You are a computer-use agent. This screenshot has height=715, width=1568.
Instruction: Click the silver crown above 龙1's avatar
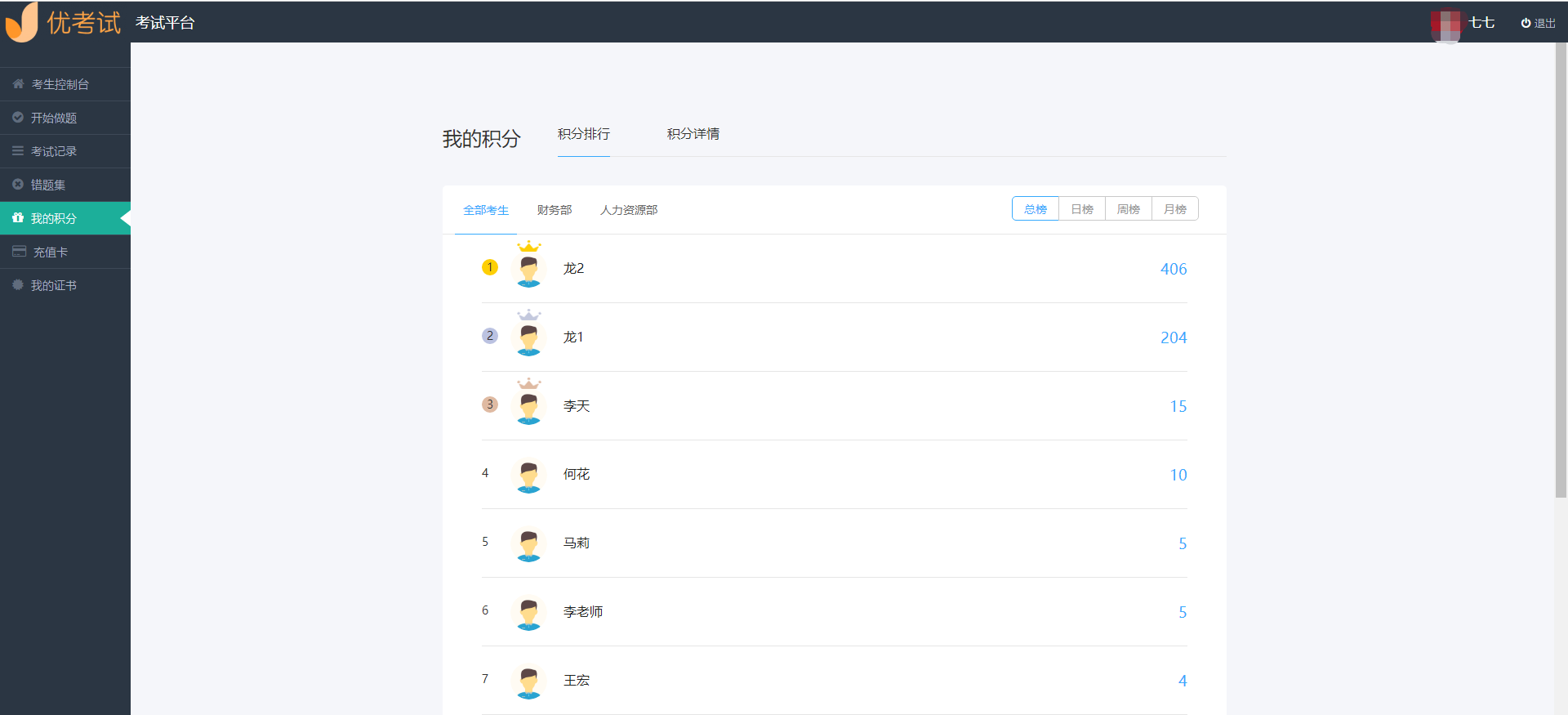tap(529, 315)
